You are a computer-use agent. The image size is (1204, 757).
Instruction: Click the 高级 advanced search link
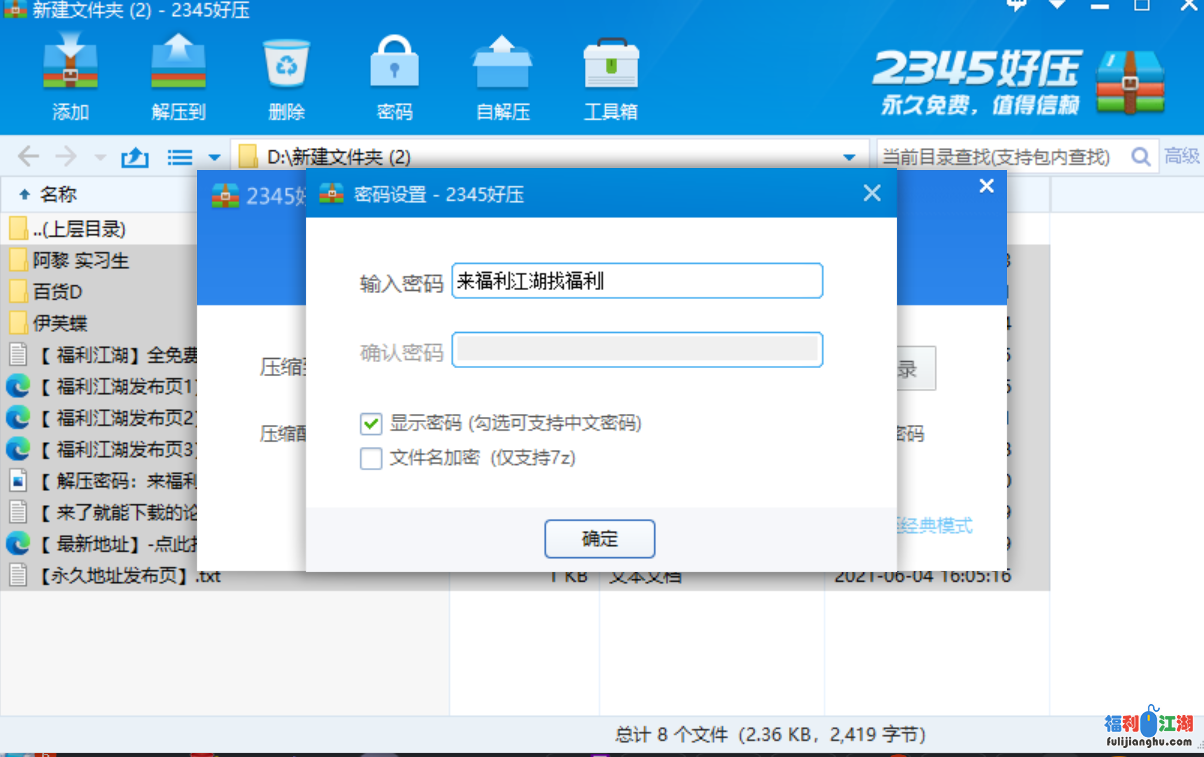pyautogui.click(x=1182, y=156)
